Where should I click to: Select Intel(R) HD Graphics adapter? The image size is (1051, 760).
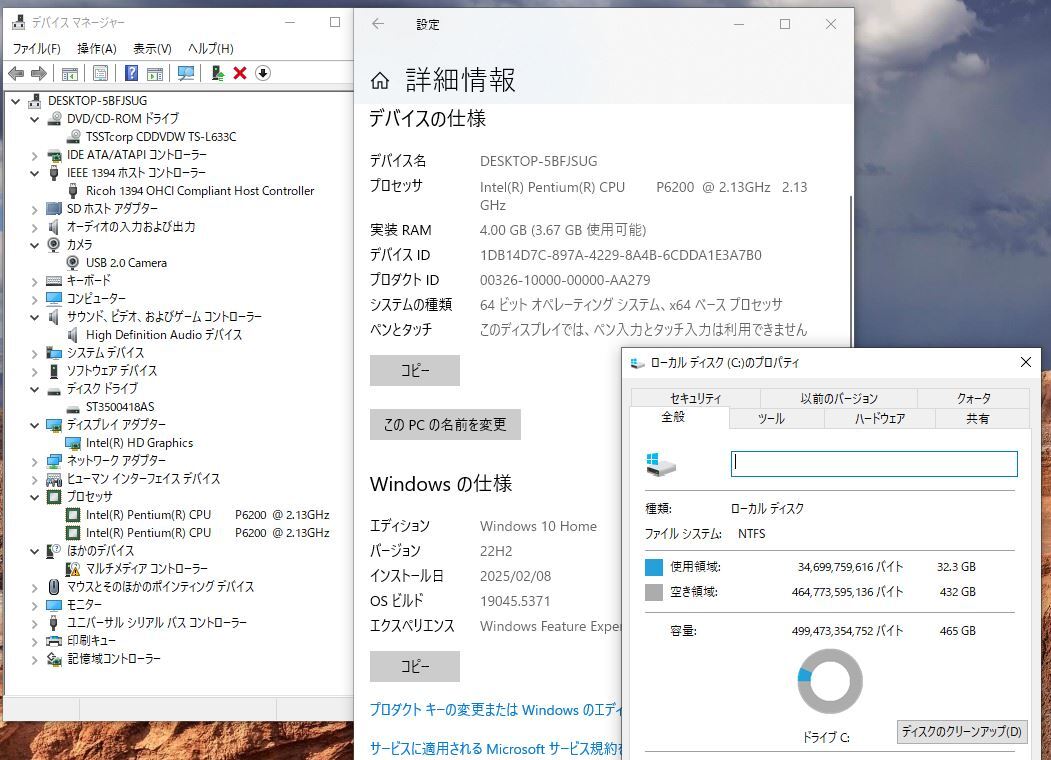(139, 443)
